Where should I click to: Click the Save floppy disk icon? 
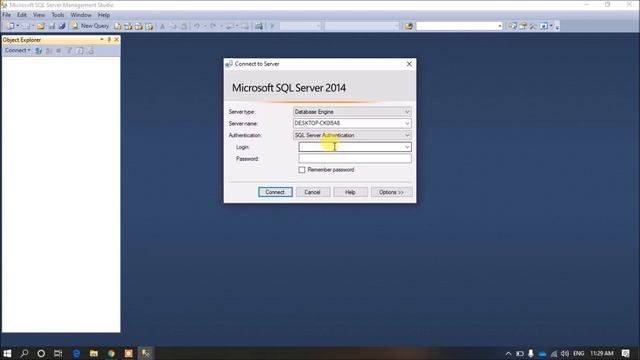point(52,26)
